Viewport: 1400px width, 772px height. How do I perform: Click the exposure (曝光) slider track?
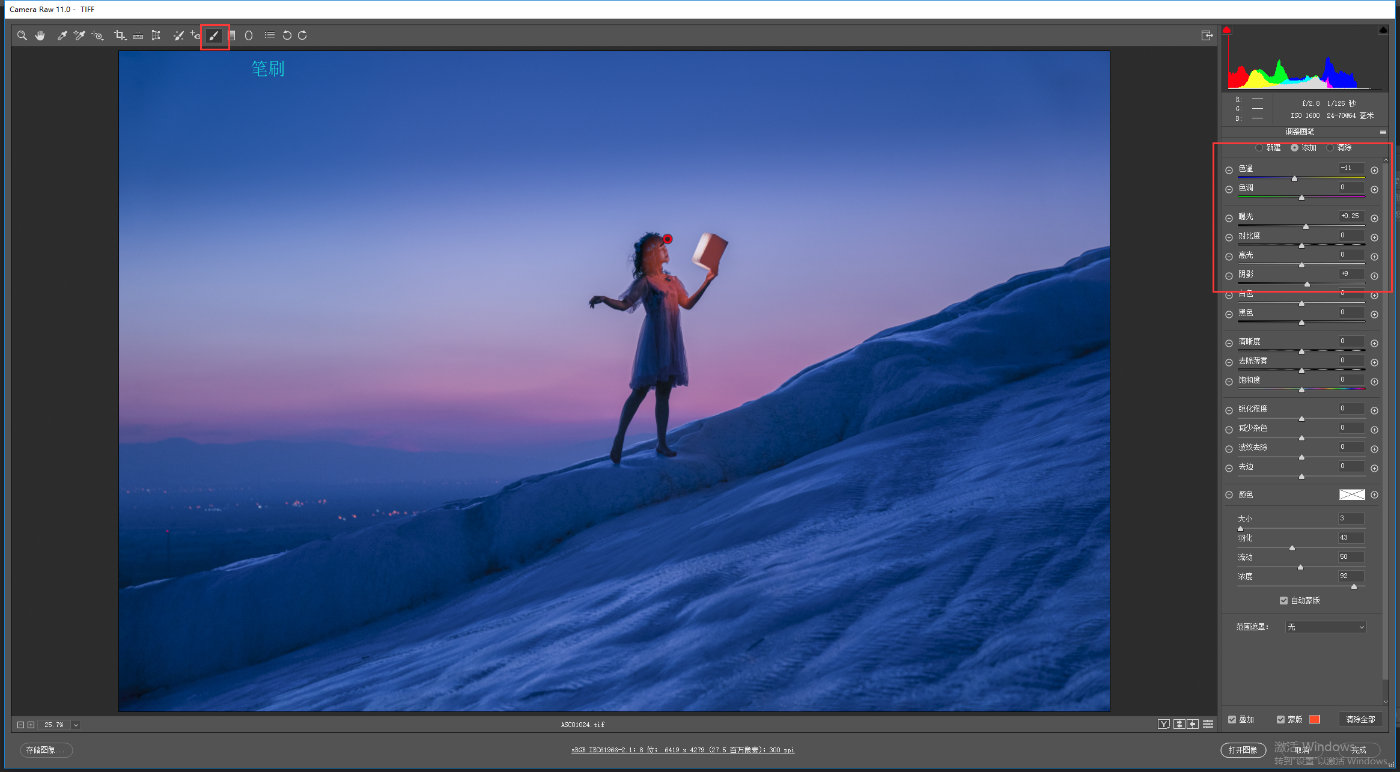tap(1301, 226)
